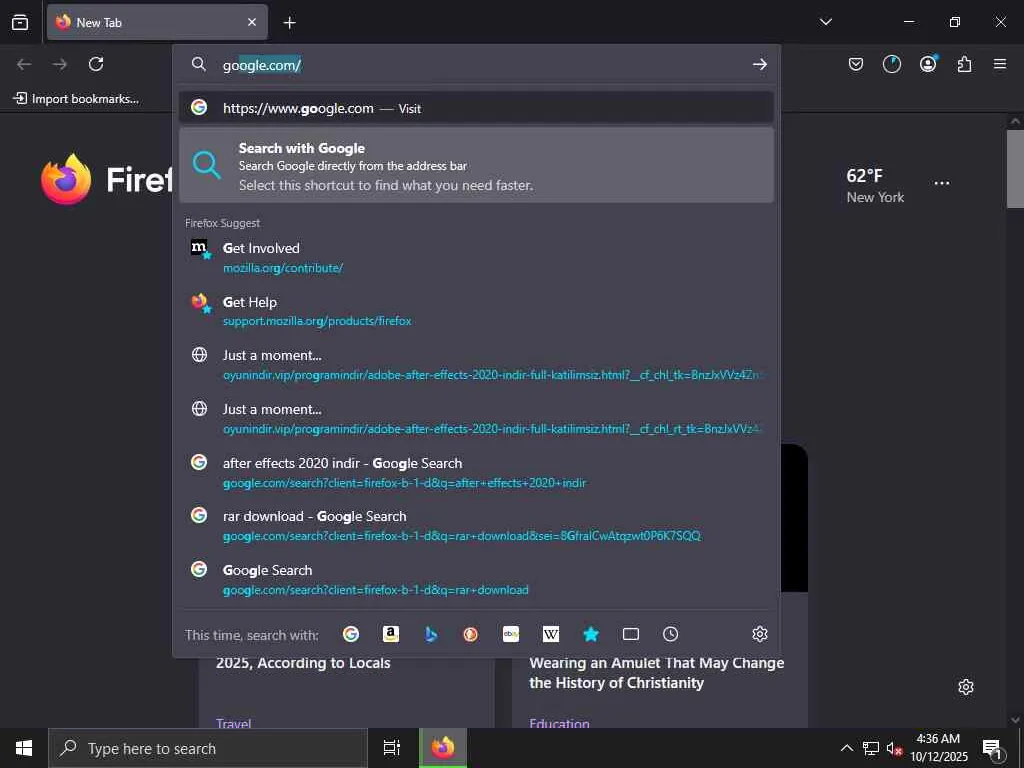Go back with the back arrow

point(24,64)
